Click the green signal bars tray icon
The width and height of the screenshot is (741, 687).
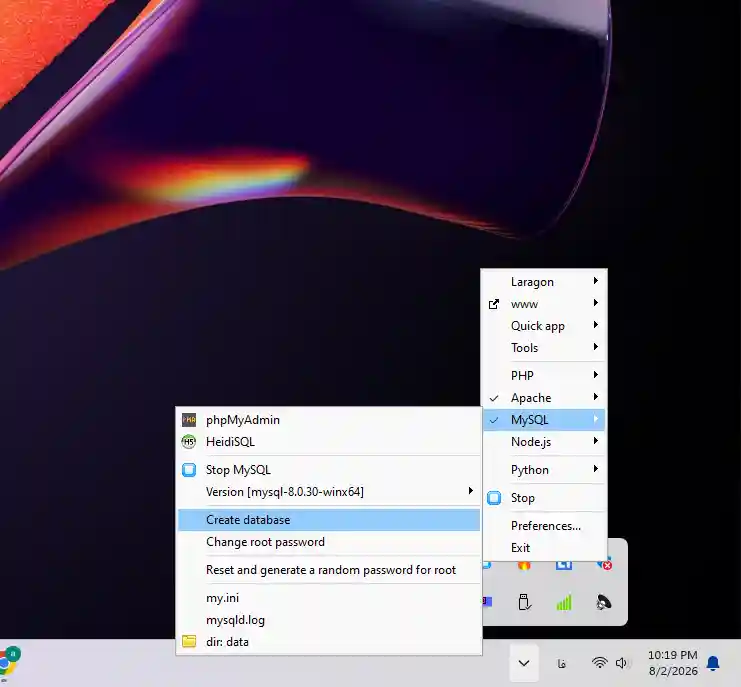[564, 602]
